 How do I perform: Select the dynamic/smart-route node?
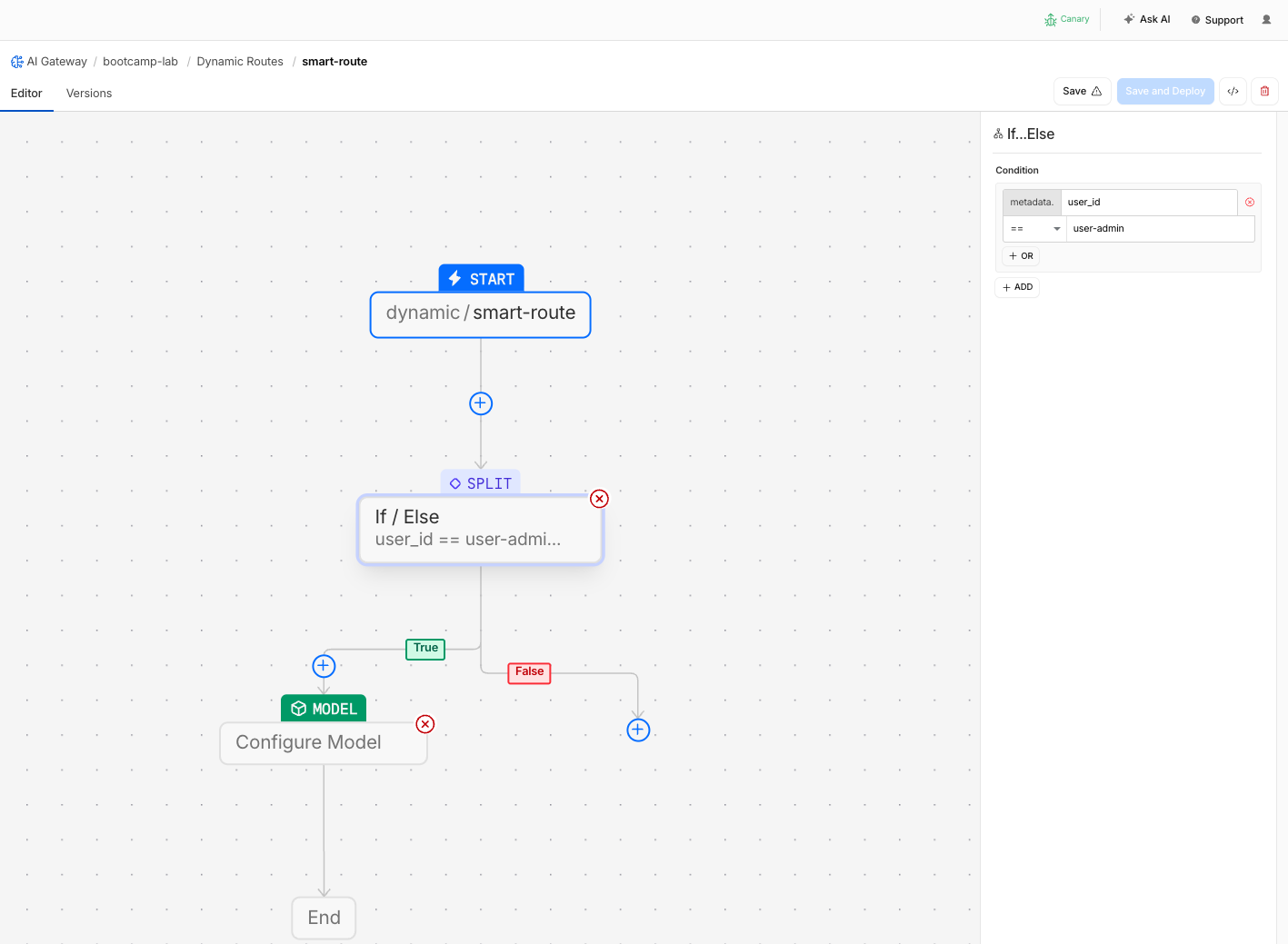pos(481,314)
